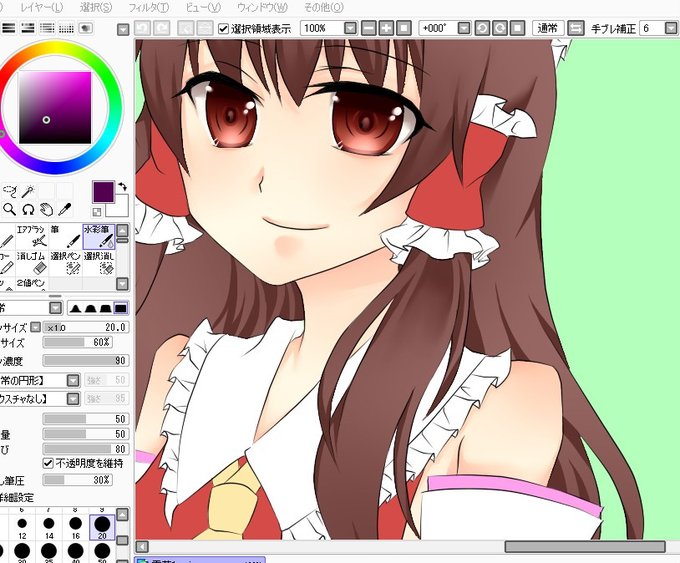
Task: Pick brush size preset 20
Action: tap(102, 527)
